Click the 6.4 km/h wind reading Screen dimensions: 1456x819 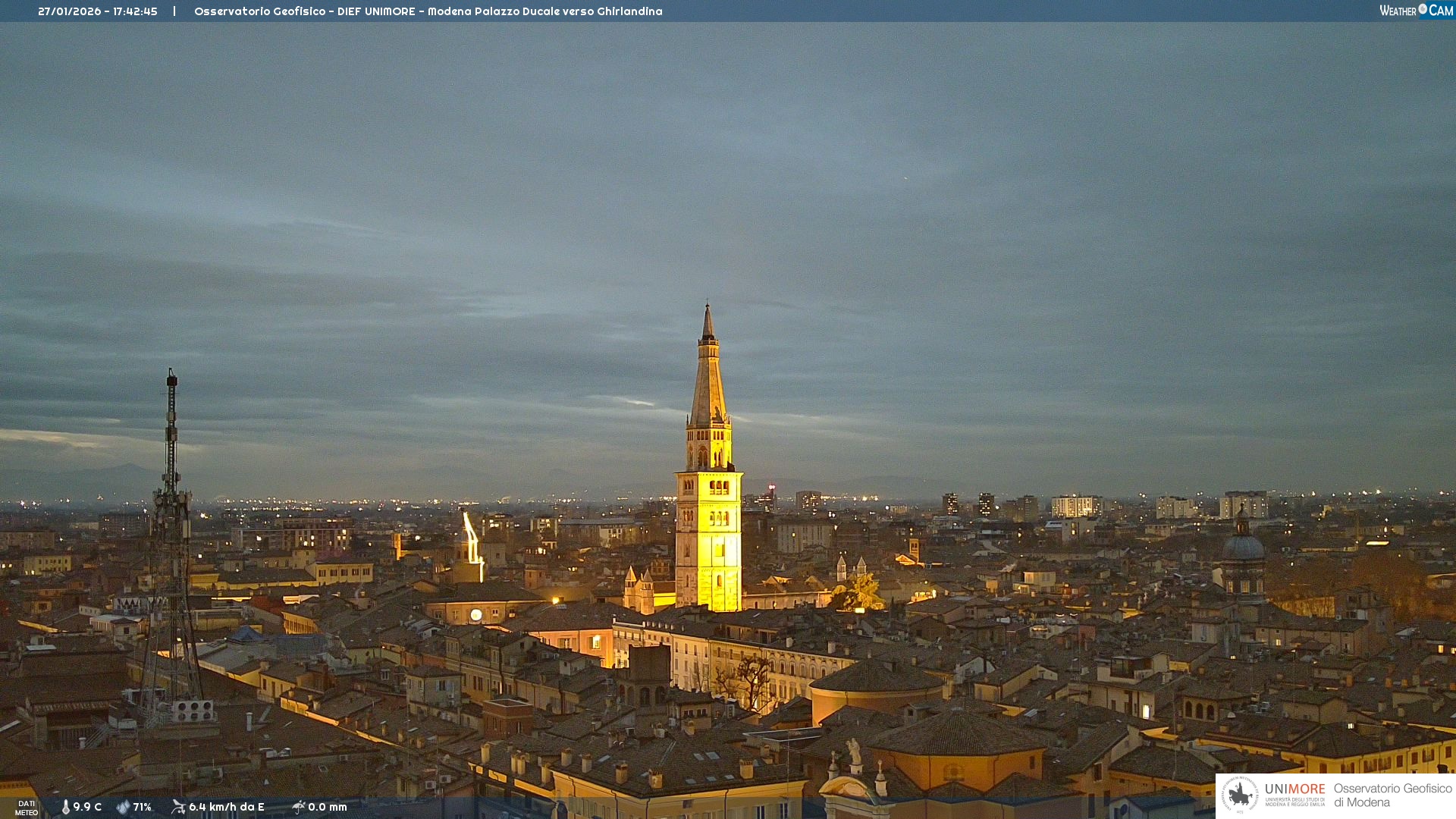(226, 807)
